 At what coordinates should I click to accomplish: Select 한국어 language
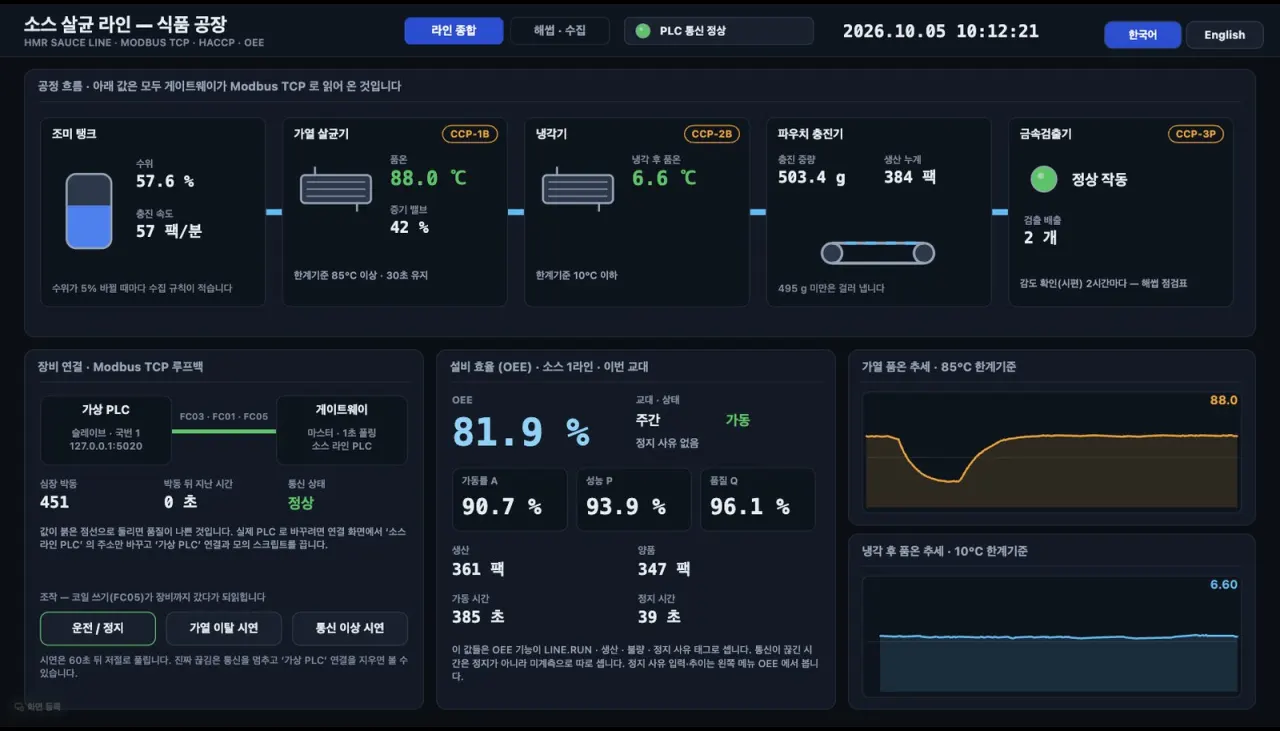(1143, 35)
